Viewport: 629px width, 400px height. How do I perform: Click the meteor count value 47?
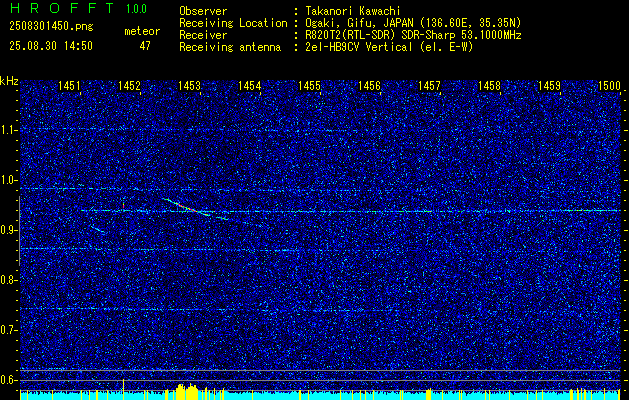click(145, 46)
